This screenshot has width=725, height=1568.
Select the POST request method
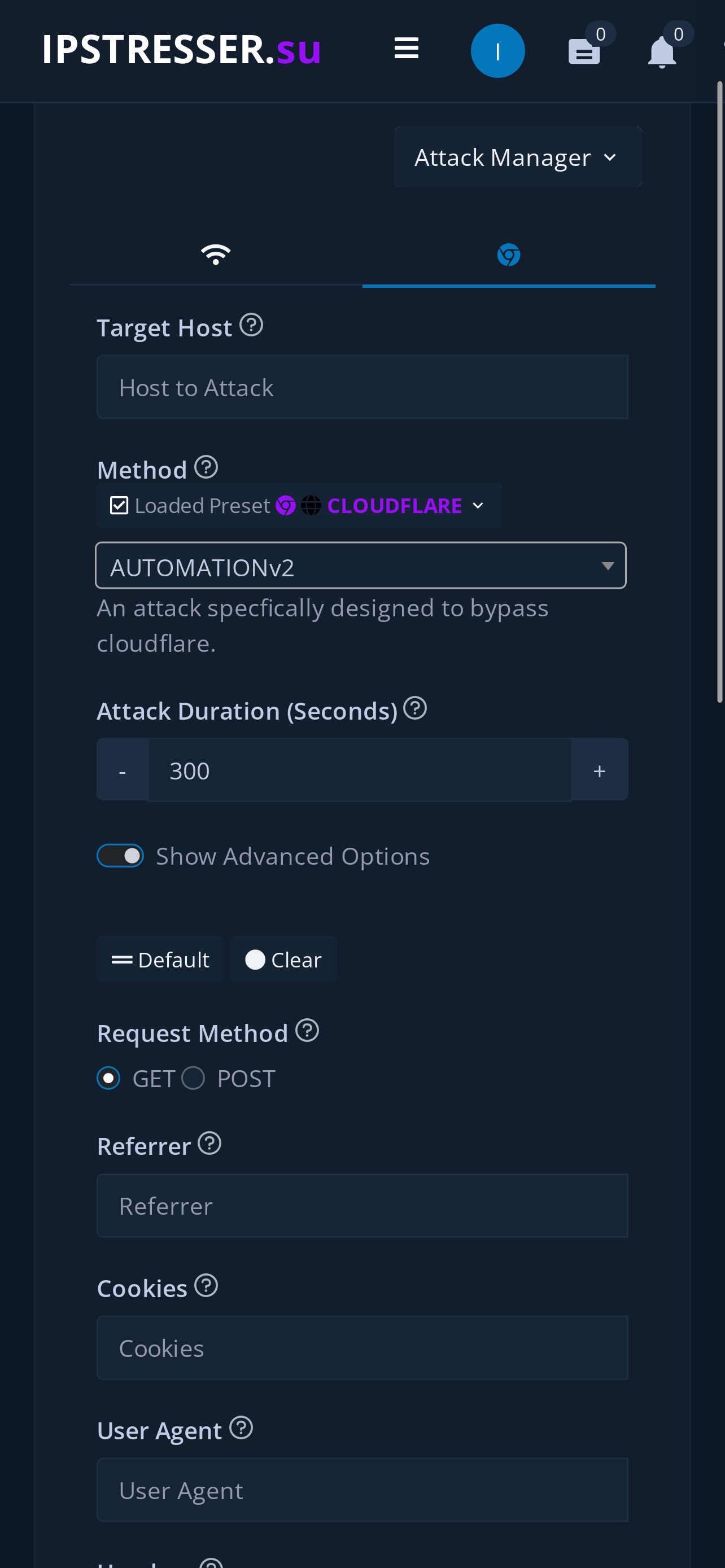(193, 1078)
